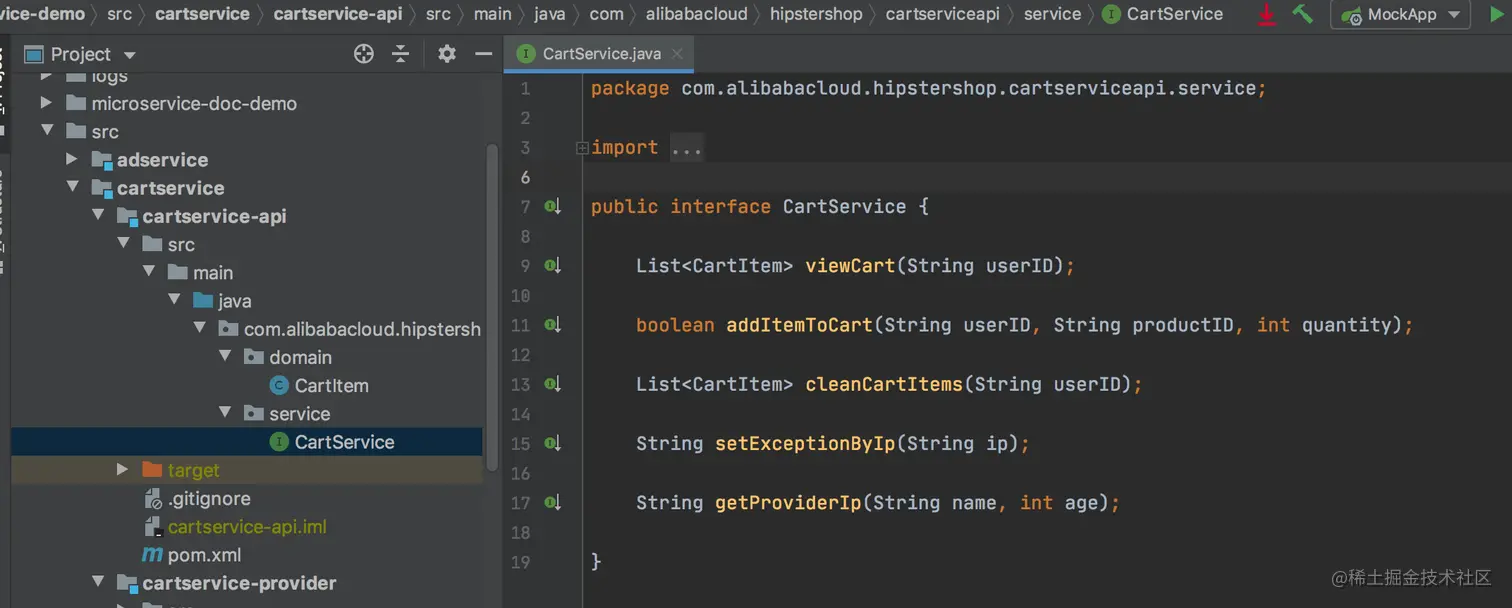
Task: Collapse the cartservice-api module
Action: click(98, 216)
